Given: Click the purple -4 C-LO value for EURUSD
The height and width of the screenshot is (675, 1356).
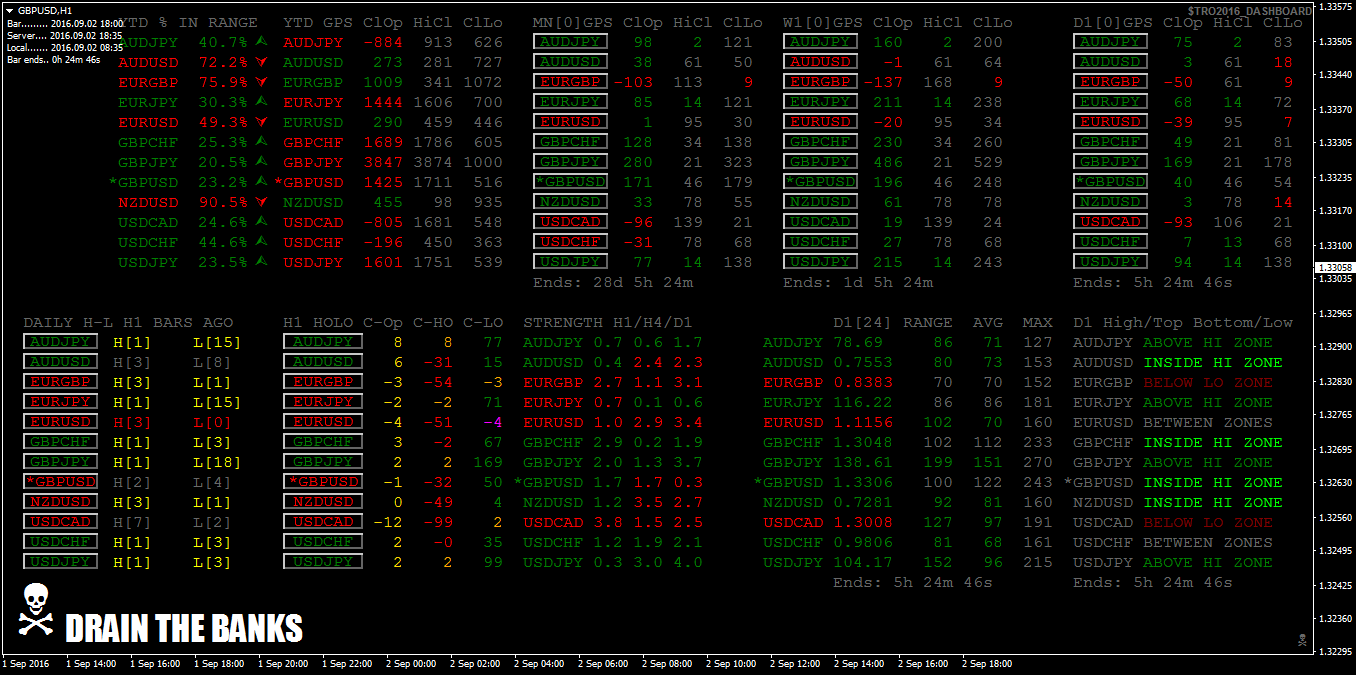Looking at the screenshot, I should coord(493,422).
